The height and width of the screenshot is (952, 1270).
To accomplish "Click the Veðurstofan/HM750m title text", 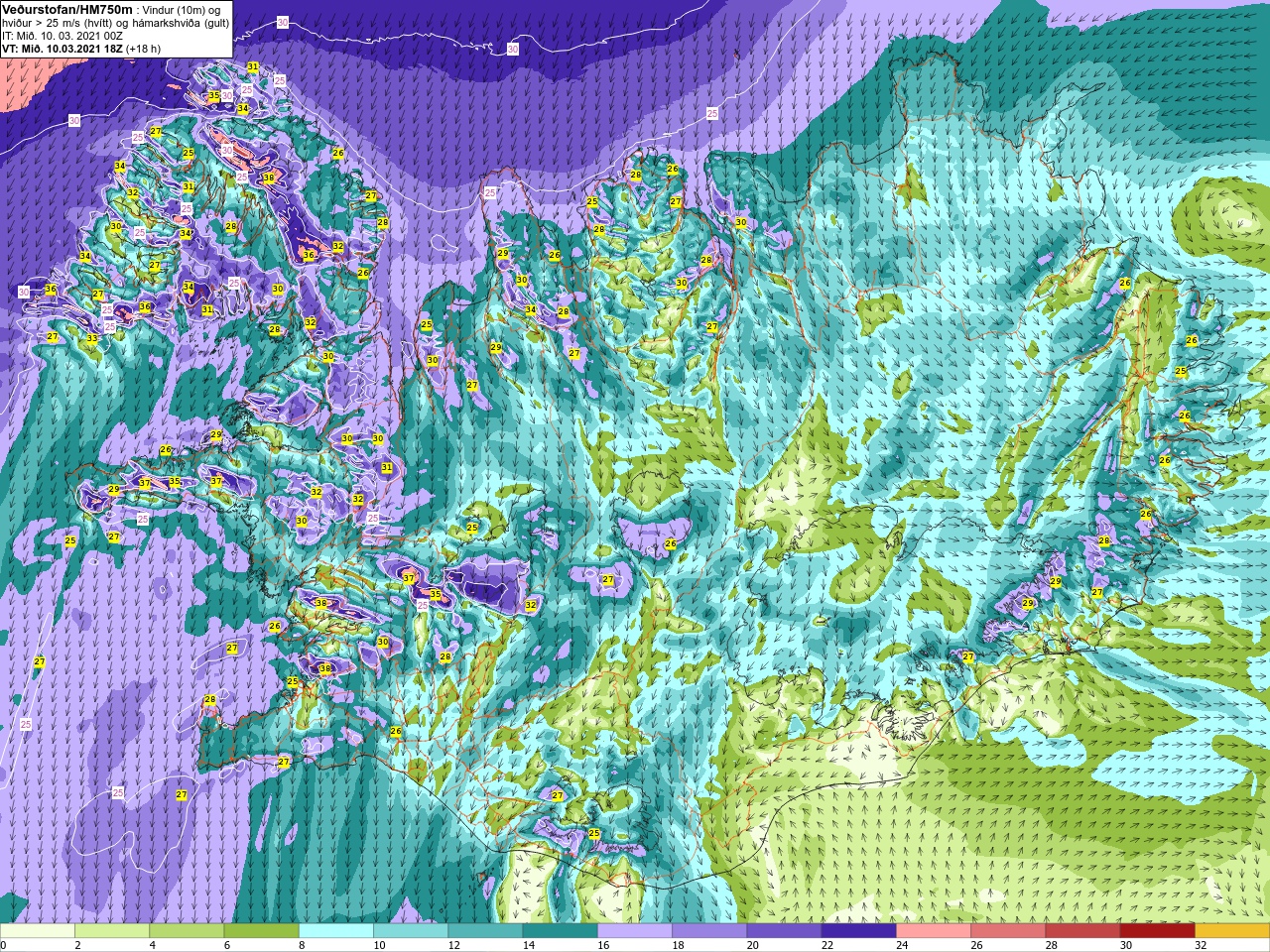I will pos(67,9).
